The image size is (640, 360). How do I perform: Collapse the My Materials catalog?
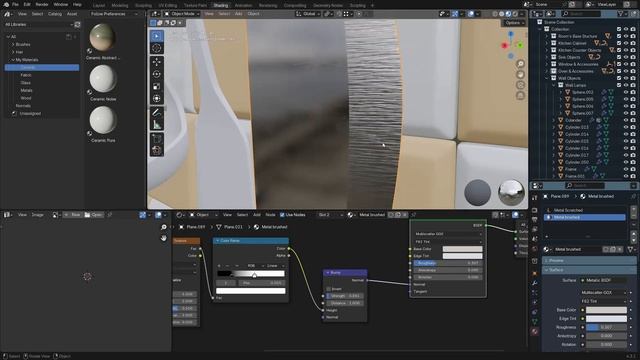[13, 60]
